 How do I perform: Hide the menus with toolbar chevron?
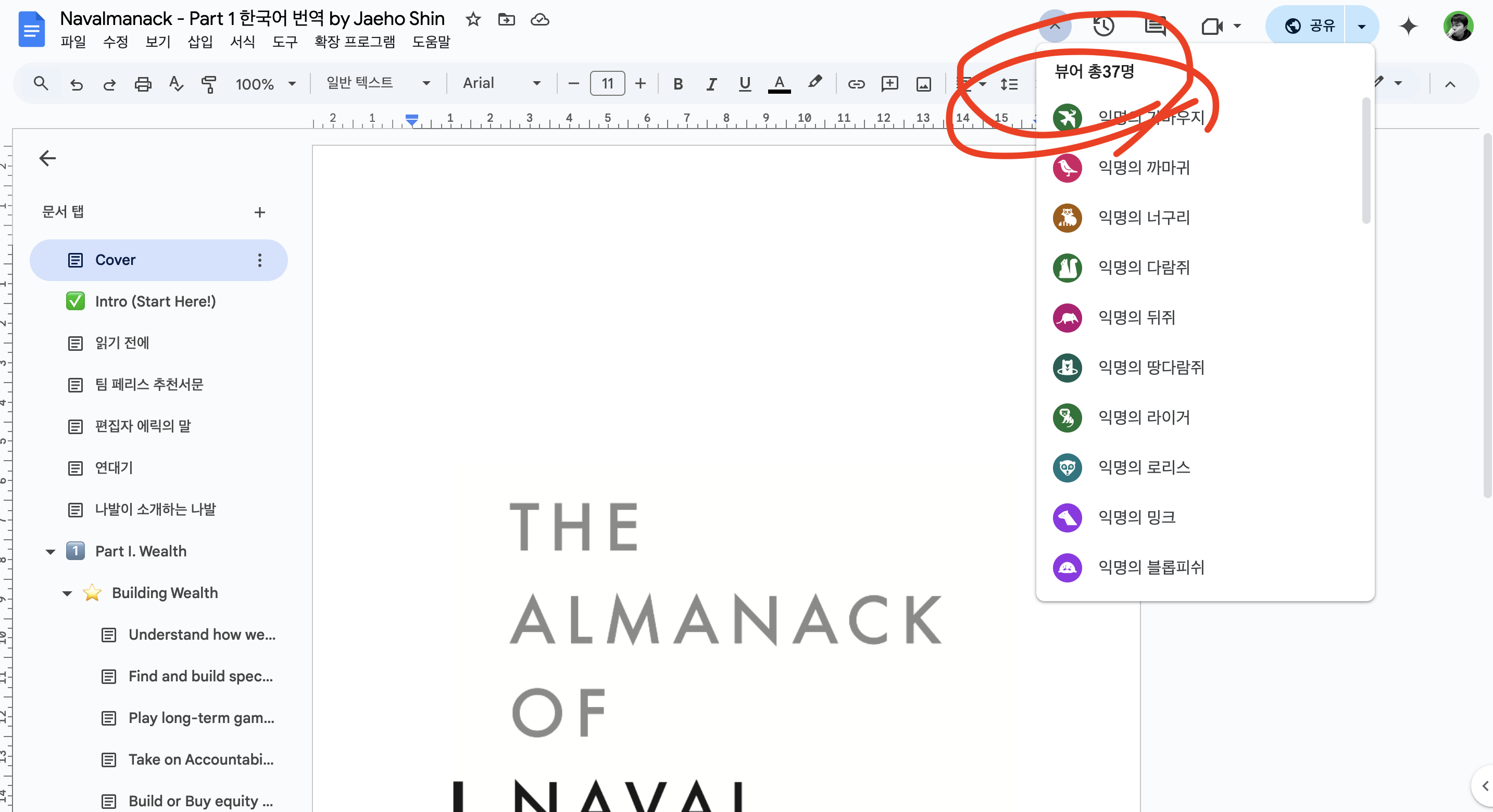click(x=1450, y=84)
